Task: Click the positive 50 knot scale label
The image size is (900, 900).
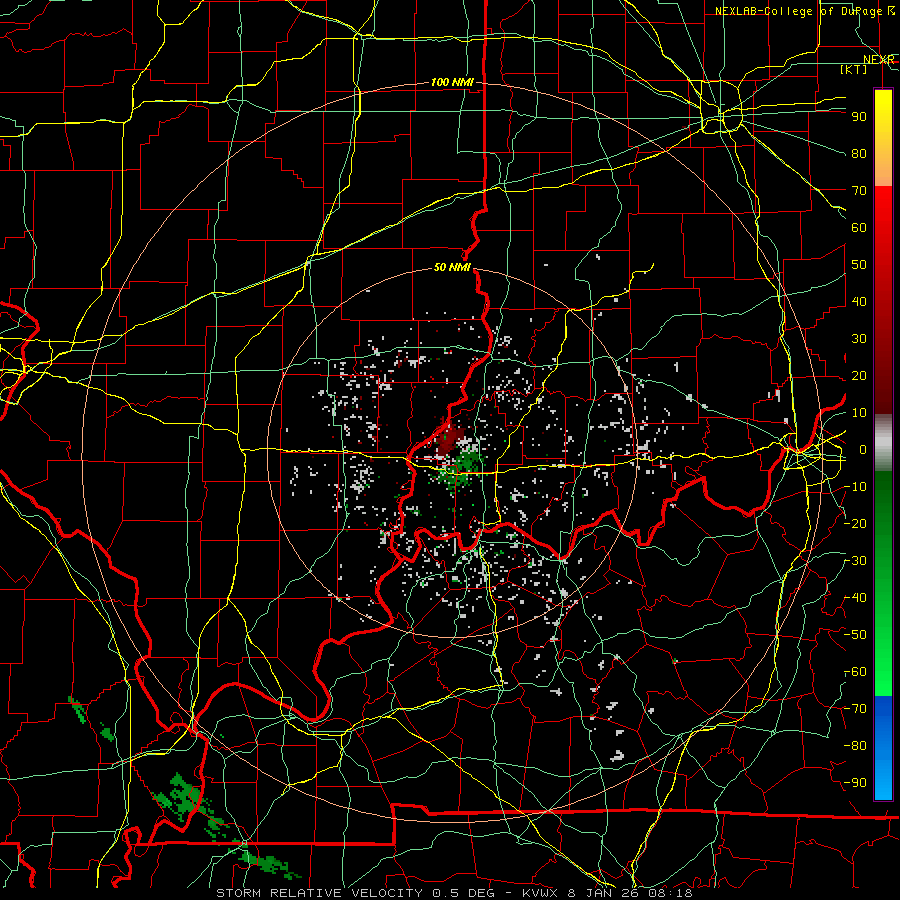Action: pyautogui.click(x=859, y=265)
